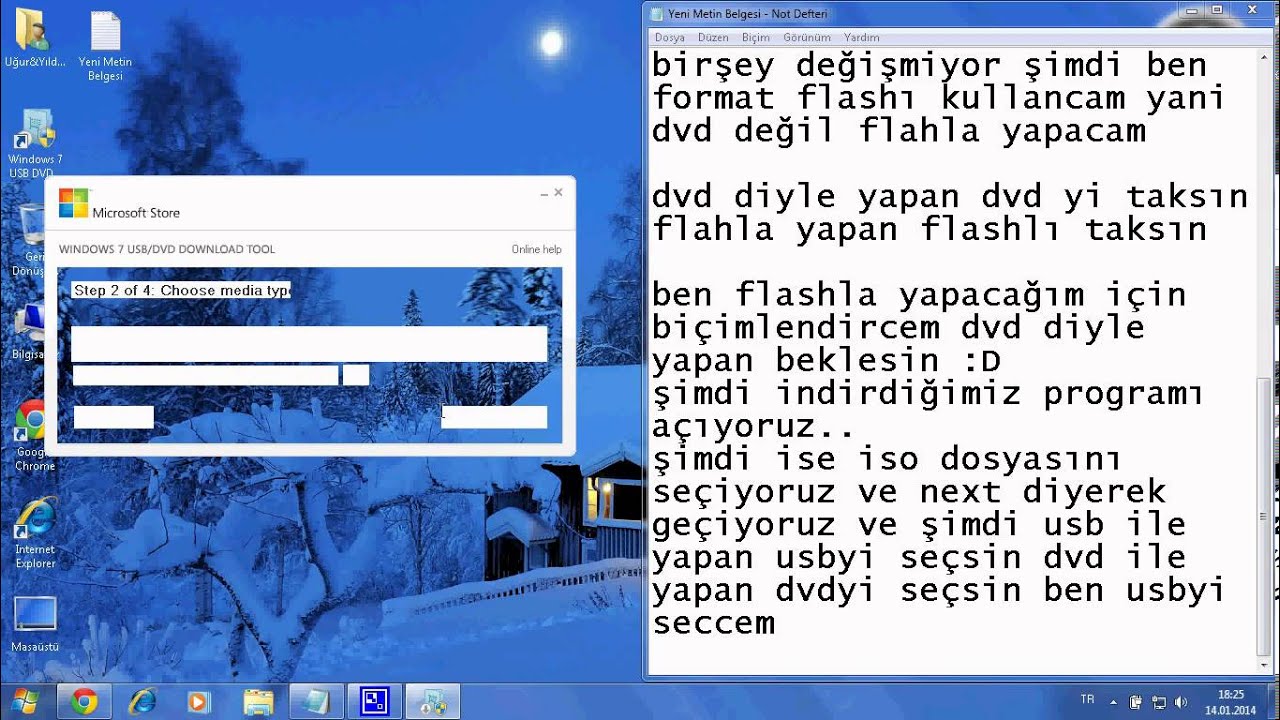Screen dimensions: 1280x720
Task: Select the Bilgisayar desktop icon
Action: [30, 330]
